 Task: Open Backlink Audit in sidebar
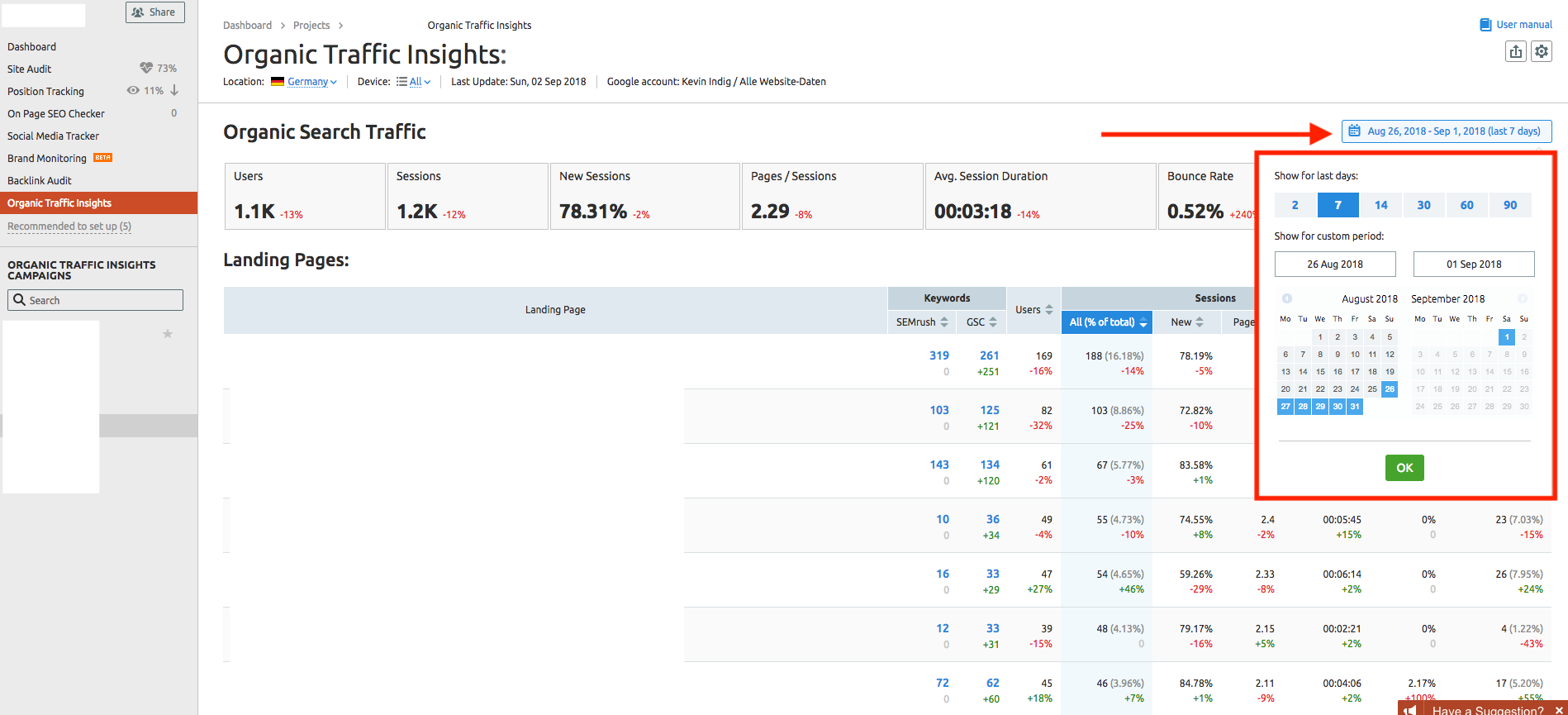(x=40, y=181)
